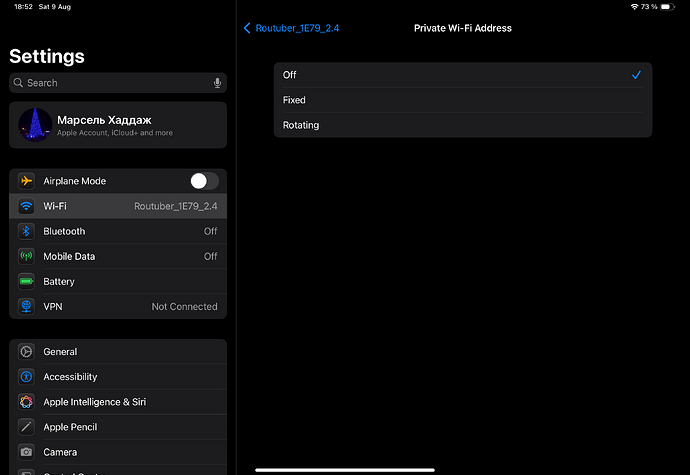Image resolution: width=690 pixels, height=475 pixels.
Task: Tap the Accessibility icon
Action: (26, 377)
